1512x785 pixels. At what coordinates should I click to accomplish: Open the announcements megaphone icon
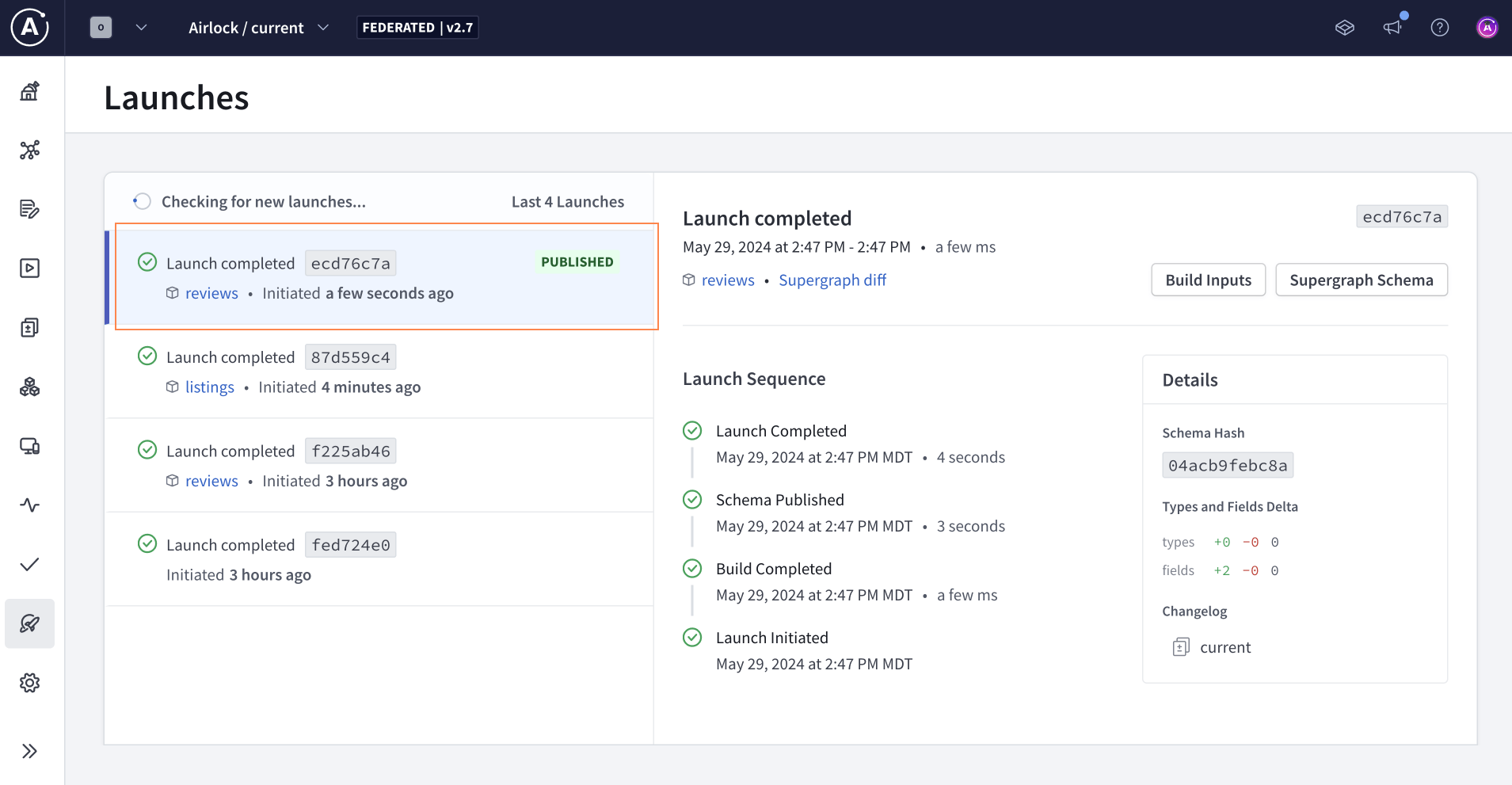(x=1392, y=28)
